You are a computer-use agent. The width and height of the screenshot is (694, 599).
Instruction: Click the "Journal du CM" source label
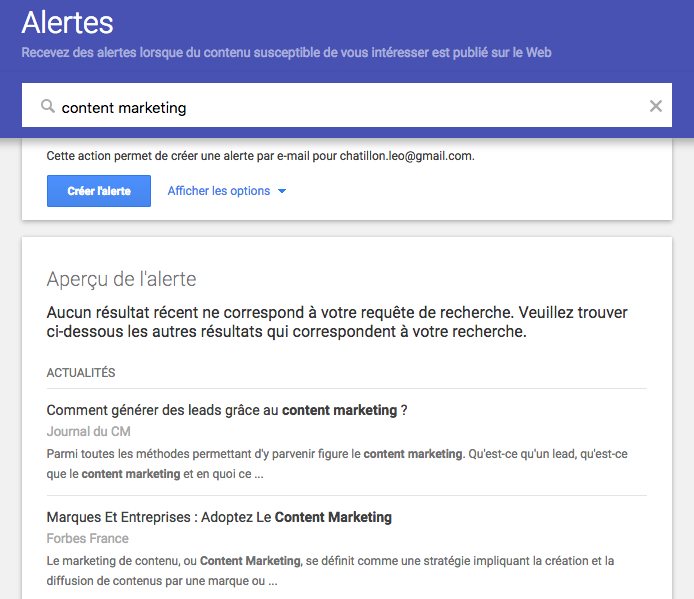coord(89,432)
